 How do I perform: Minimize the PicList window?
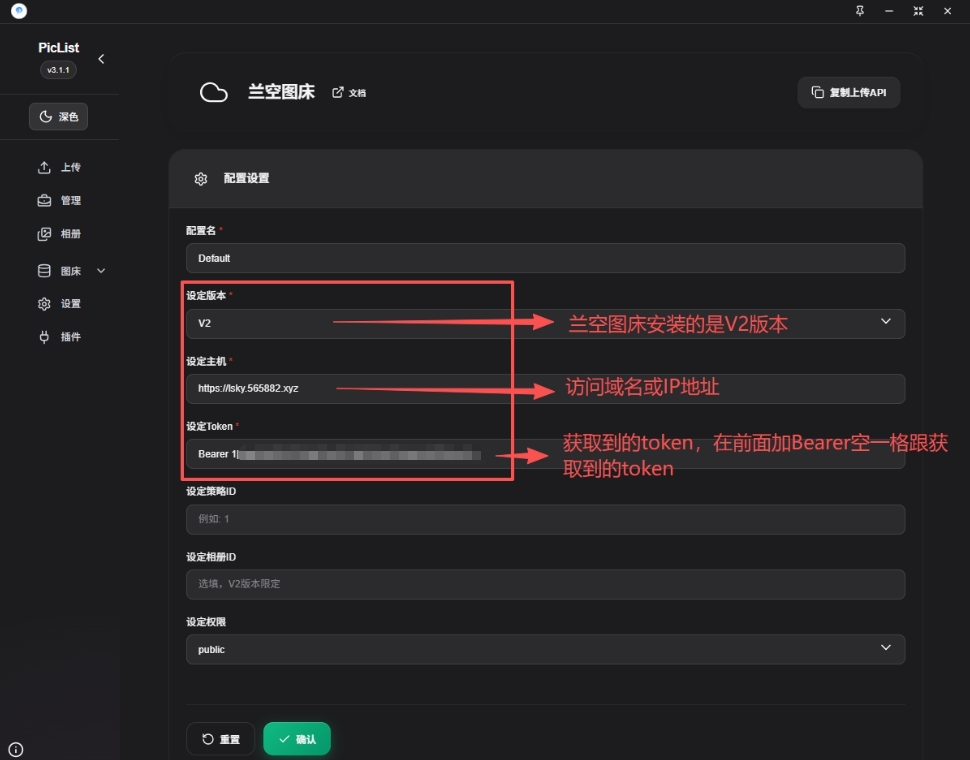point(889,11)
